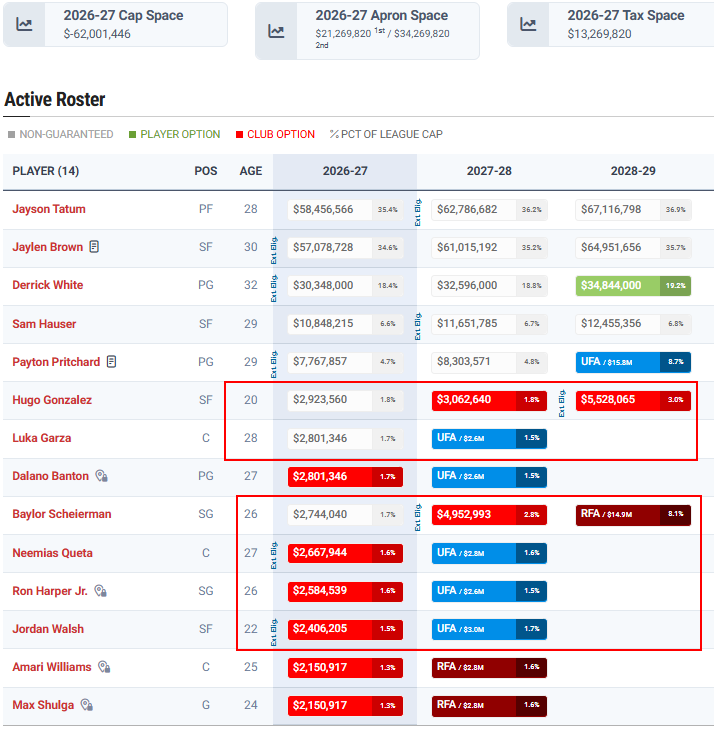Click Baylor Scheierman's RFA / $14.9M badge

[x=633, y=515]
